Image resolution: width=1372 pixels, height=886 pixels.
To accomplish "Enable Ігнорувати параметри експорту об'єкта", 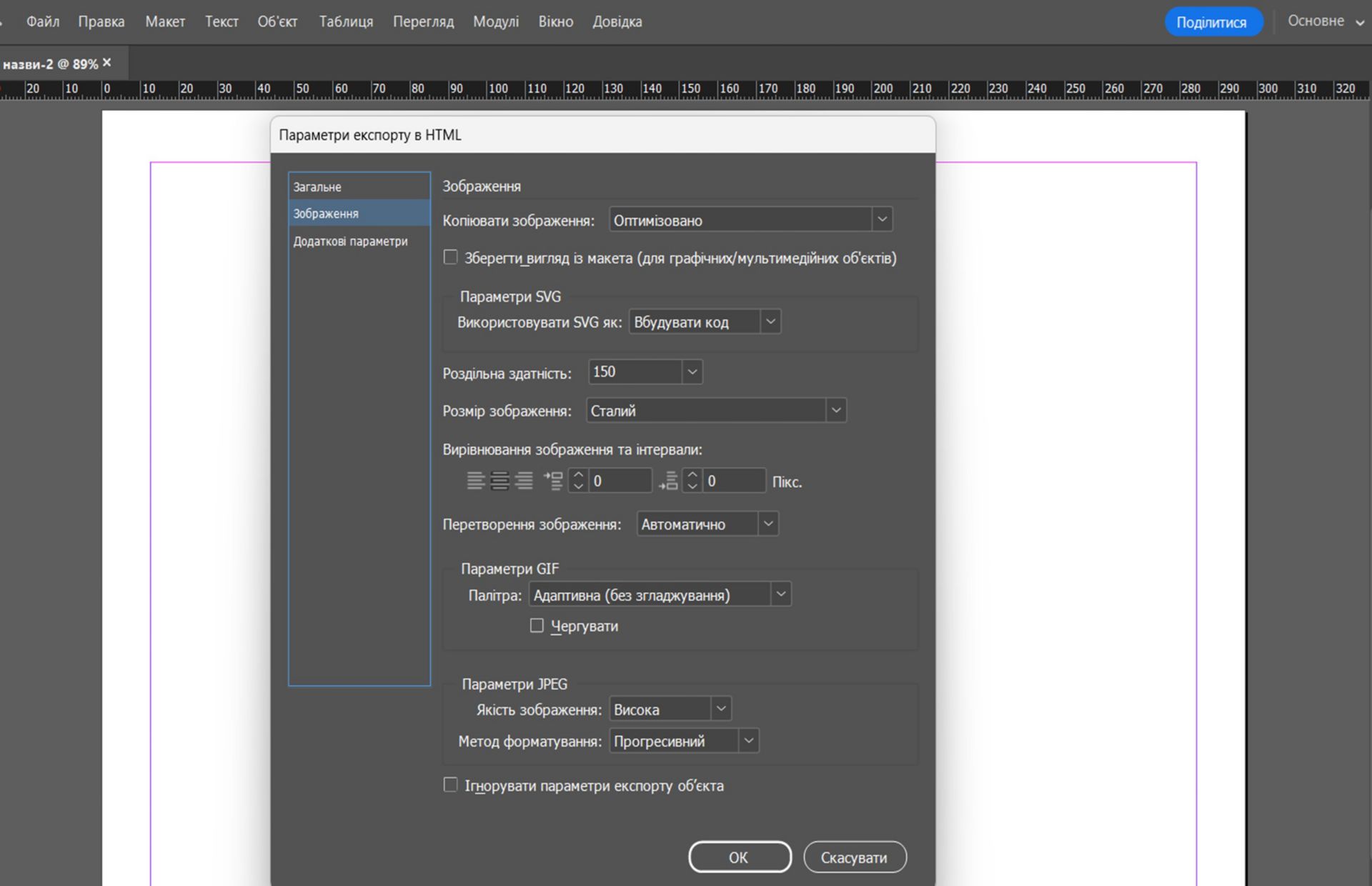I will (450, 785).
